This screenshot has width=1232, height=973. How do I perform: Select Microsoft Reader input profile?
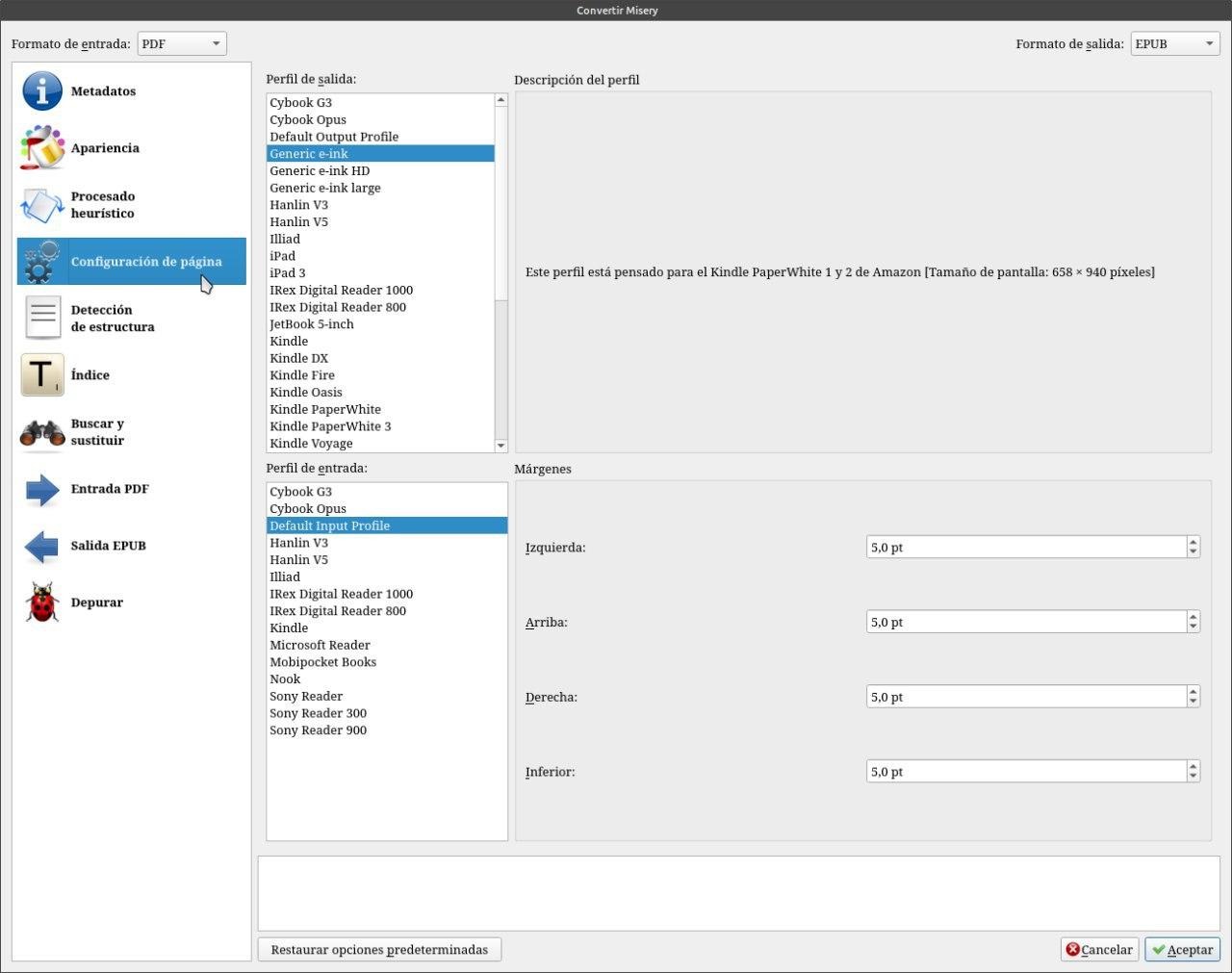pos(387,646)
